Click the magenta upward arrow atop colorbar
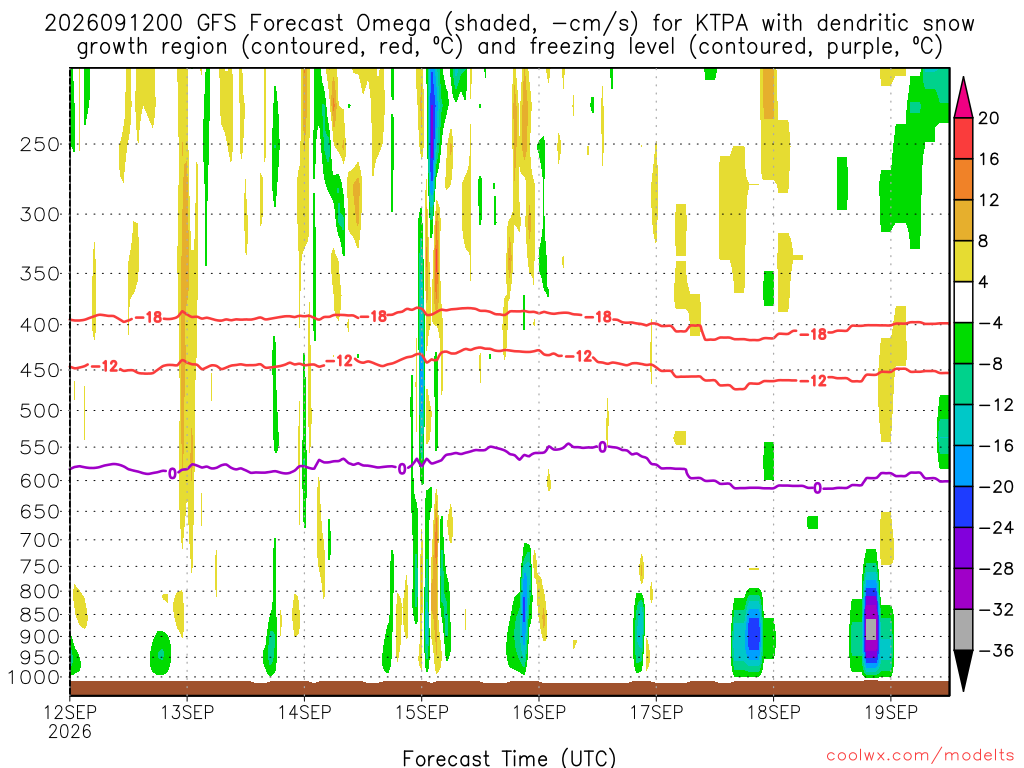Image resolution: width=1024 pixels, height=768 pixels. pyautogui.click(x=963, y=98)
